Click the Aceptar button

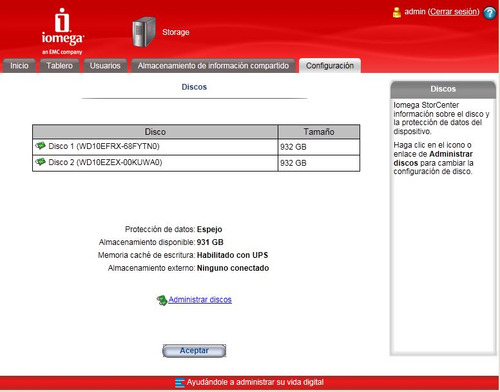pyautogui.click(x=194, y=351)
